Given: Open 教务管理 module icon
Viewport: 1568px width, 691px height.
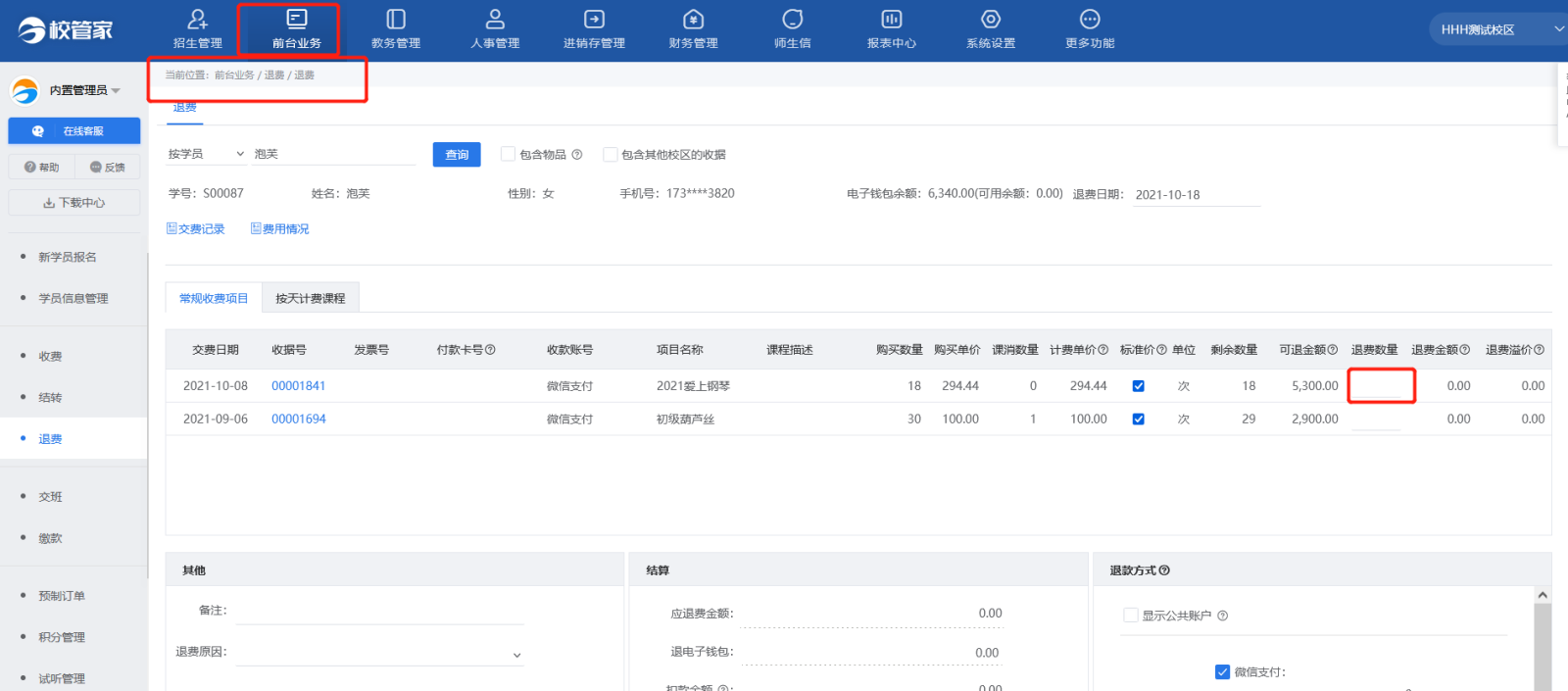Looking at the screenshot, I should (396, 19).
